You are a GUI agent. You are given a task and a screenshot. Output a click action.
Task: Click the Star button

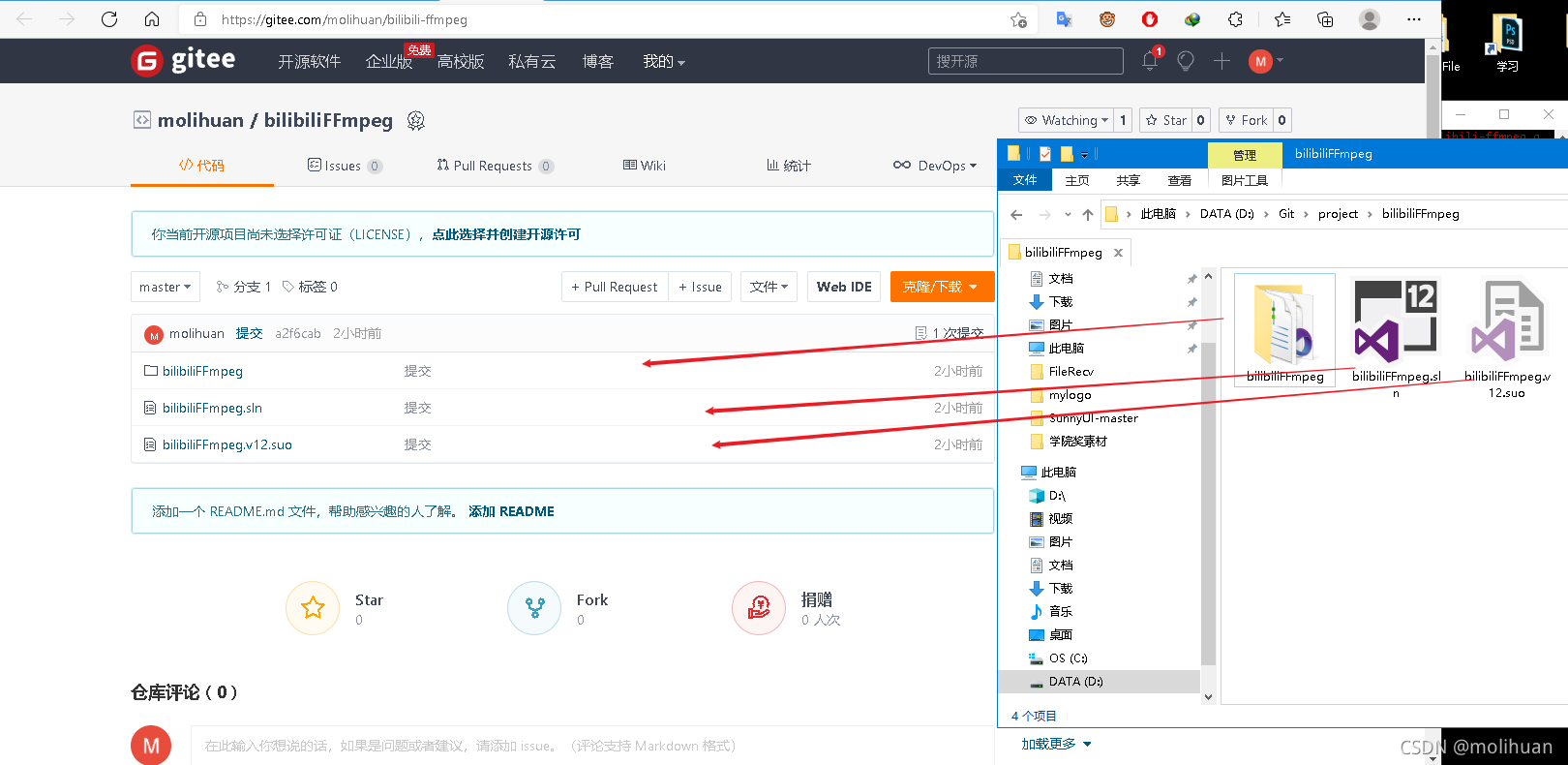pyautogui.click(x=1165, y=120)
